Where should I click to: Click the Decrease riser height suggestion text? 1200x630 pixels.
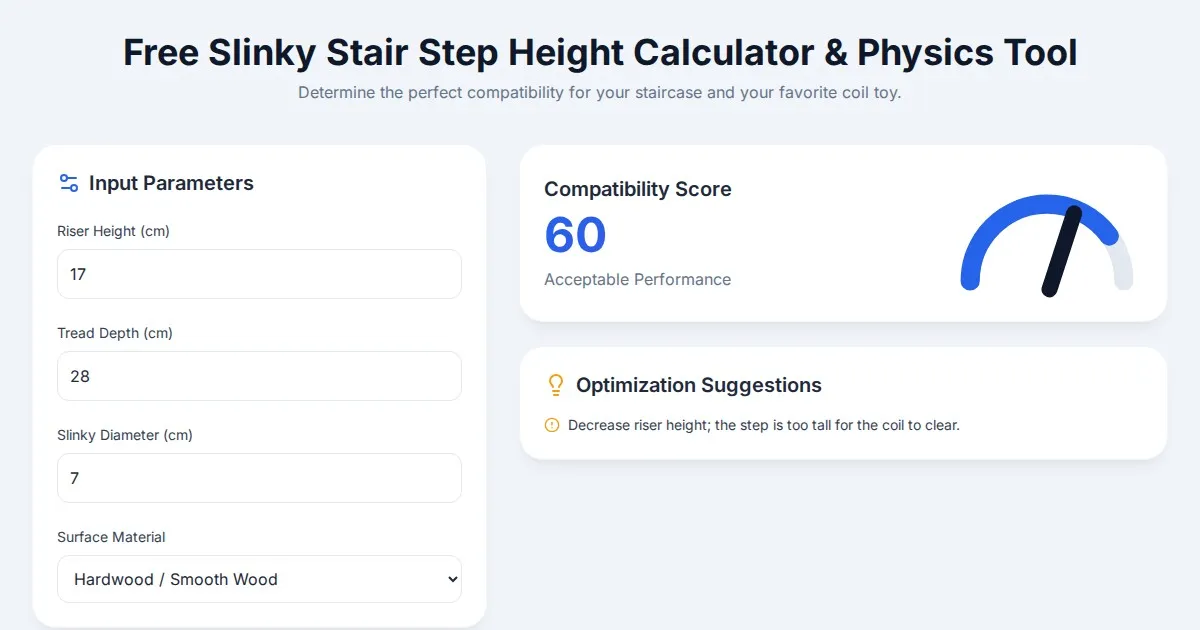pyautogui.click(x=763, y=425)
